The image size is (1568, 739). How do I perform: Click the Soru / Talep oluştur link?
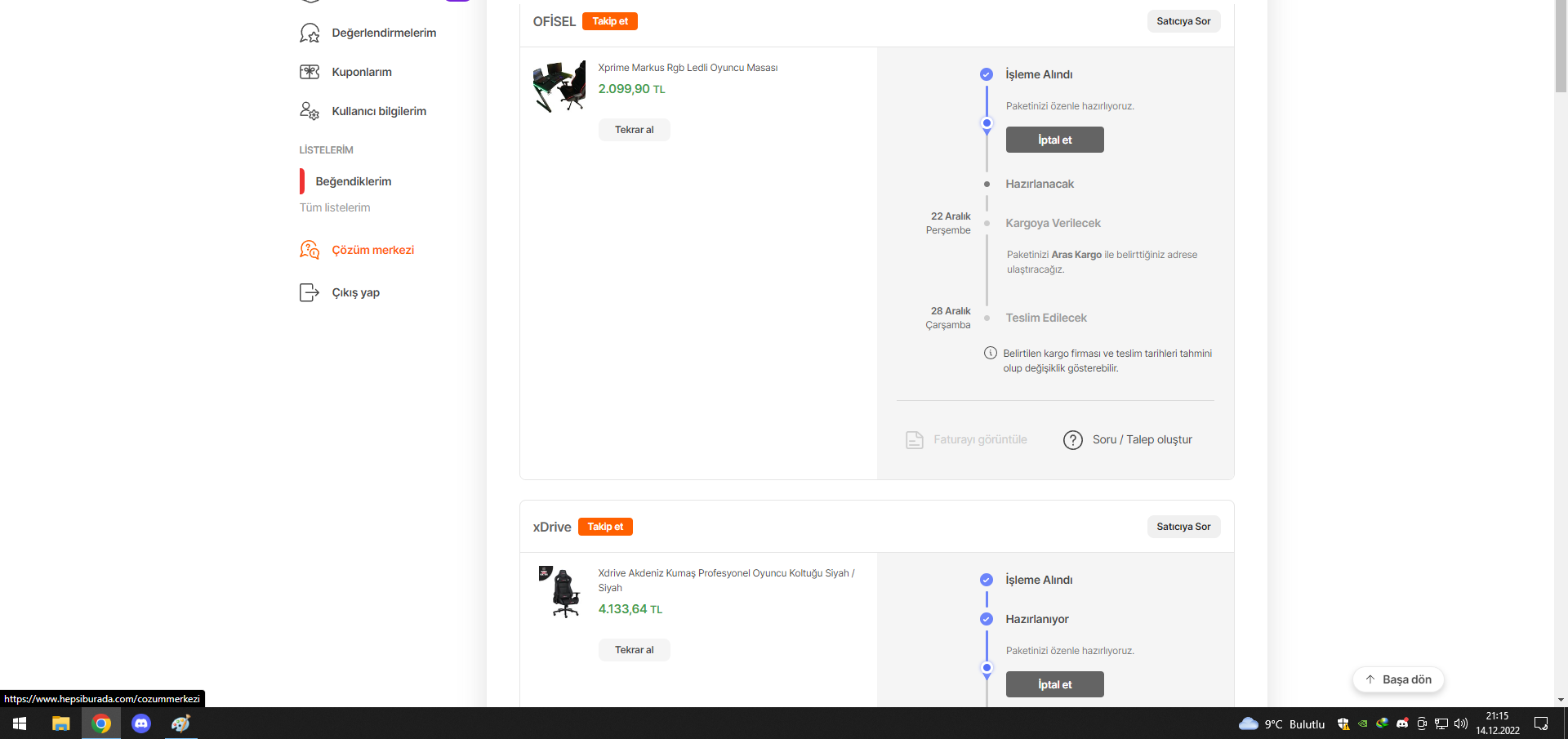(1143, 439)
